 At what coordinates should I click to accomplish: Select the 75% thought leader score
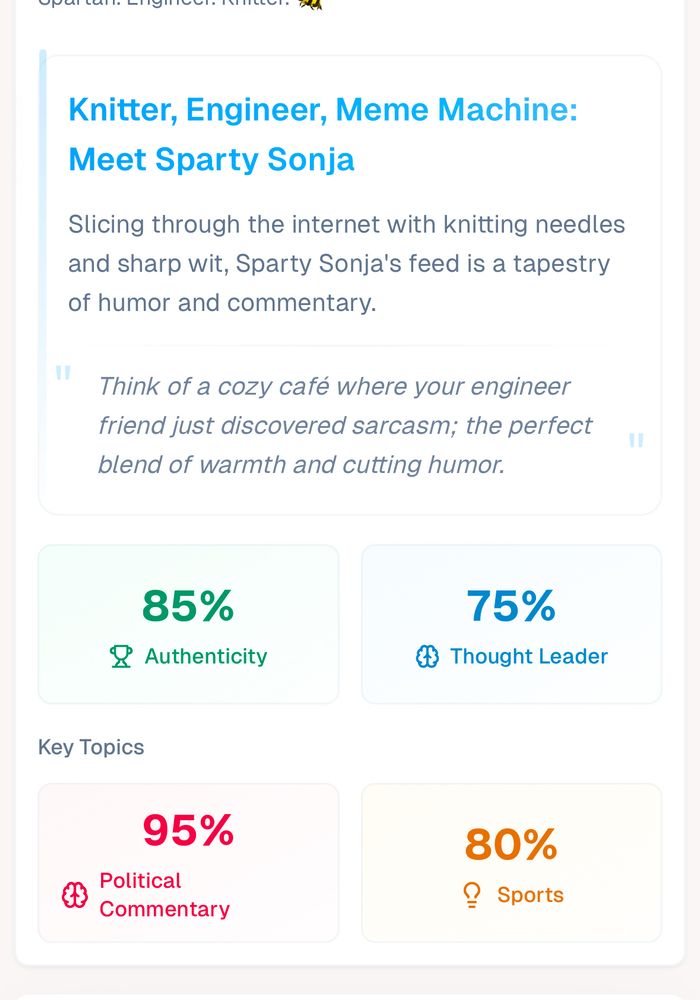(511, 606)
